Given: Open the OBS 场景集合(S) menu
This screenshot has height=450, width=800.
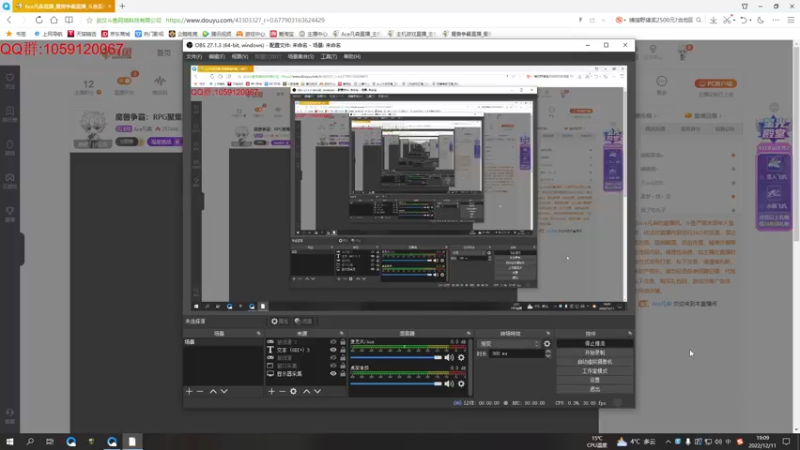Looking at the screenshot, I should (x=301, y=57).
